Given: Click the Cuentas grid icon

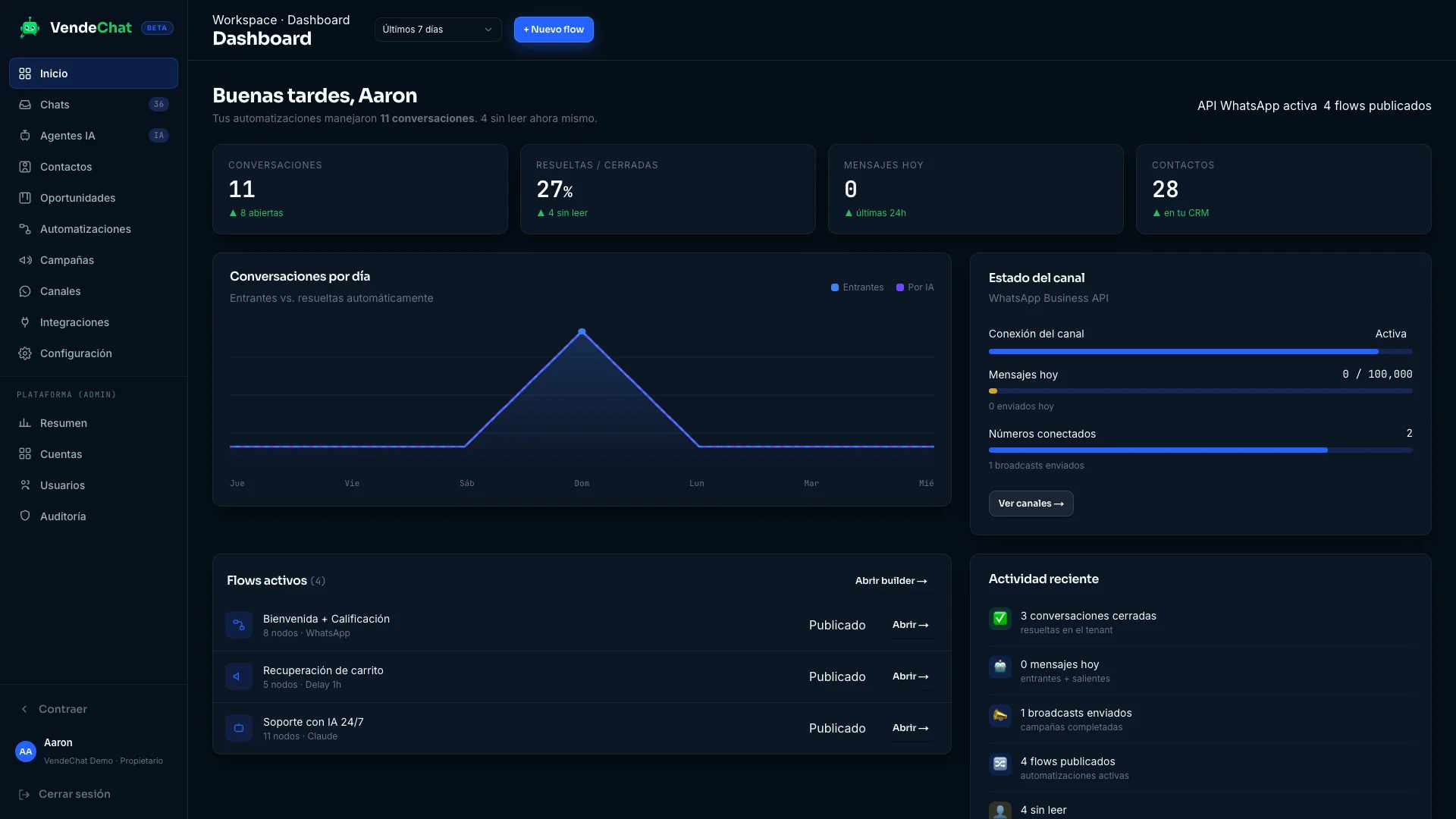Looking at the screenshot, I should click(x=25, y=454).
